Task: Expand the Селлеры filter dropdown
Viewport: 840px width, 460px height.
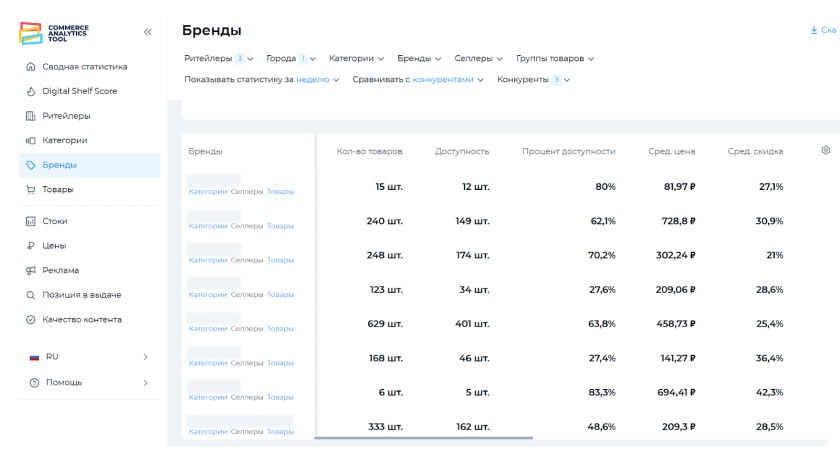Action: (x=478, y=58)
